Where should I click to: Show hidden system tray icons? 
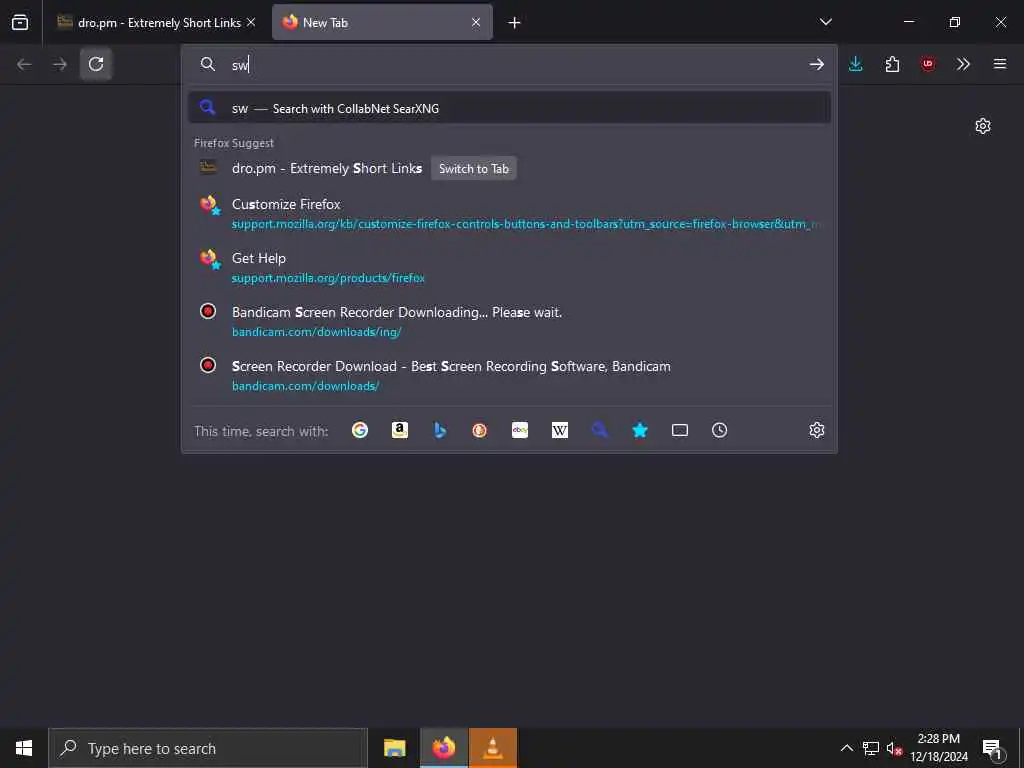point(846,748)
